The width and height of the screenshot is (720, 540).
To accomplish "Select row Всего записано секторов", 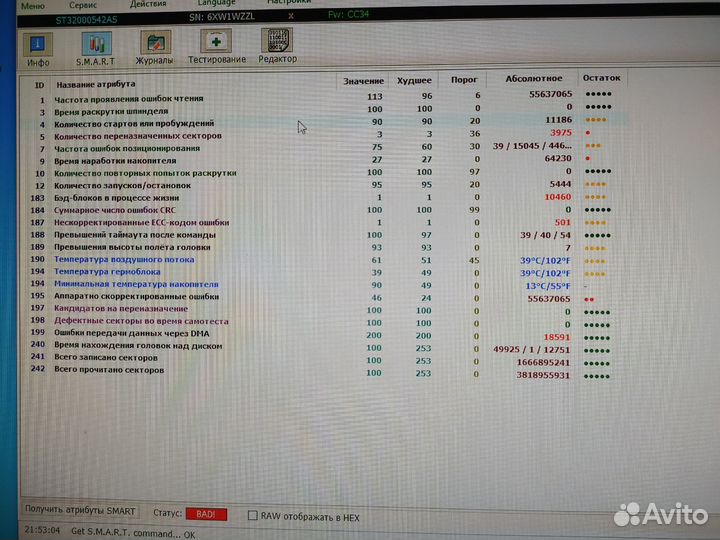I will 324,360.
